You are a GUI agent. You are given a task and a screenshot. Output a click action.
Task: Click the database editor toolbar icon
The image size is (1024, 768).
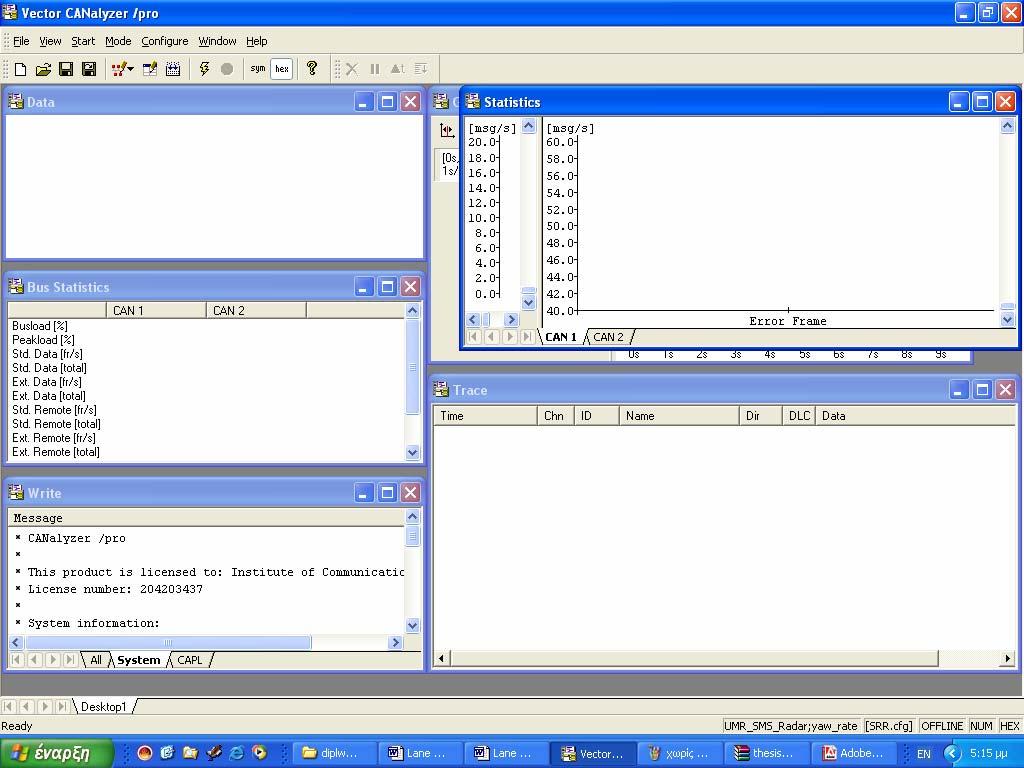click(150, 69)
